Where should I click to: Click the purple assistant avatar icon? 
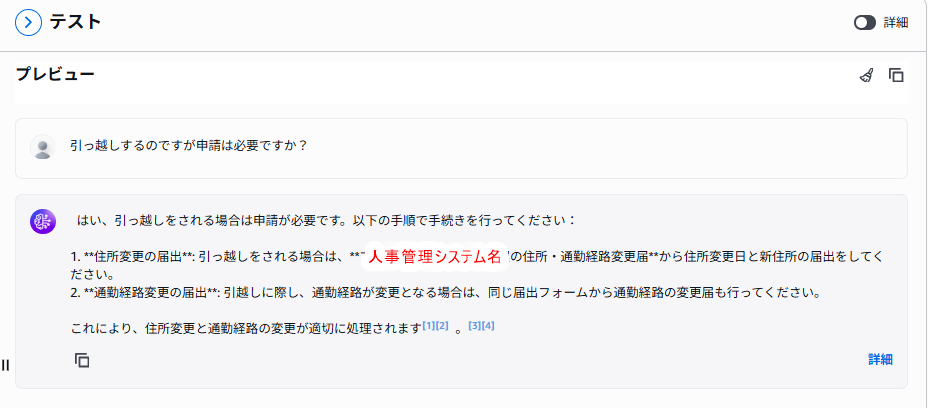pos(42,222)
